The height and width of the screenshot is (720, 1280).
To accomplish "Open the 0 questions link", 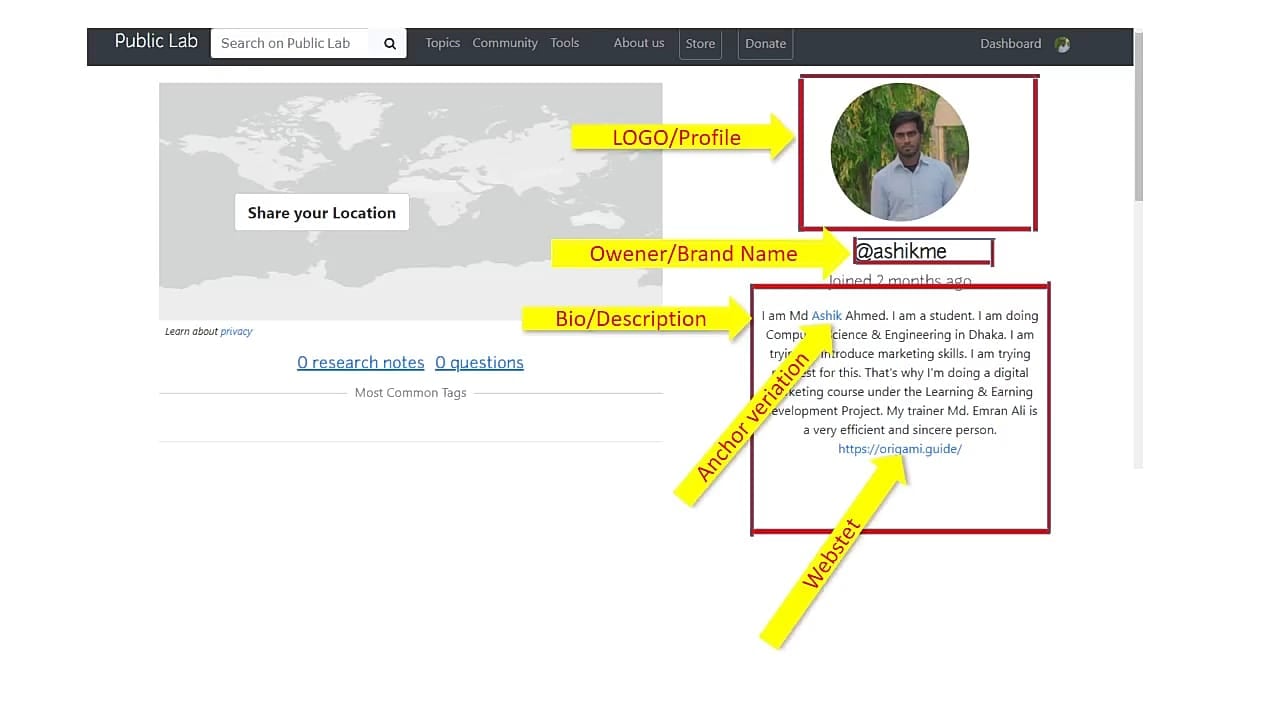I will point(479,362).
